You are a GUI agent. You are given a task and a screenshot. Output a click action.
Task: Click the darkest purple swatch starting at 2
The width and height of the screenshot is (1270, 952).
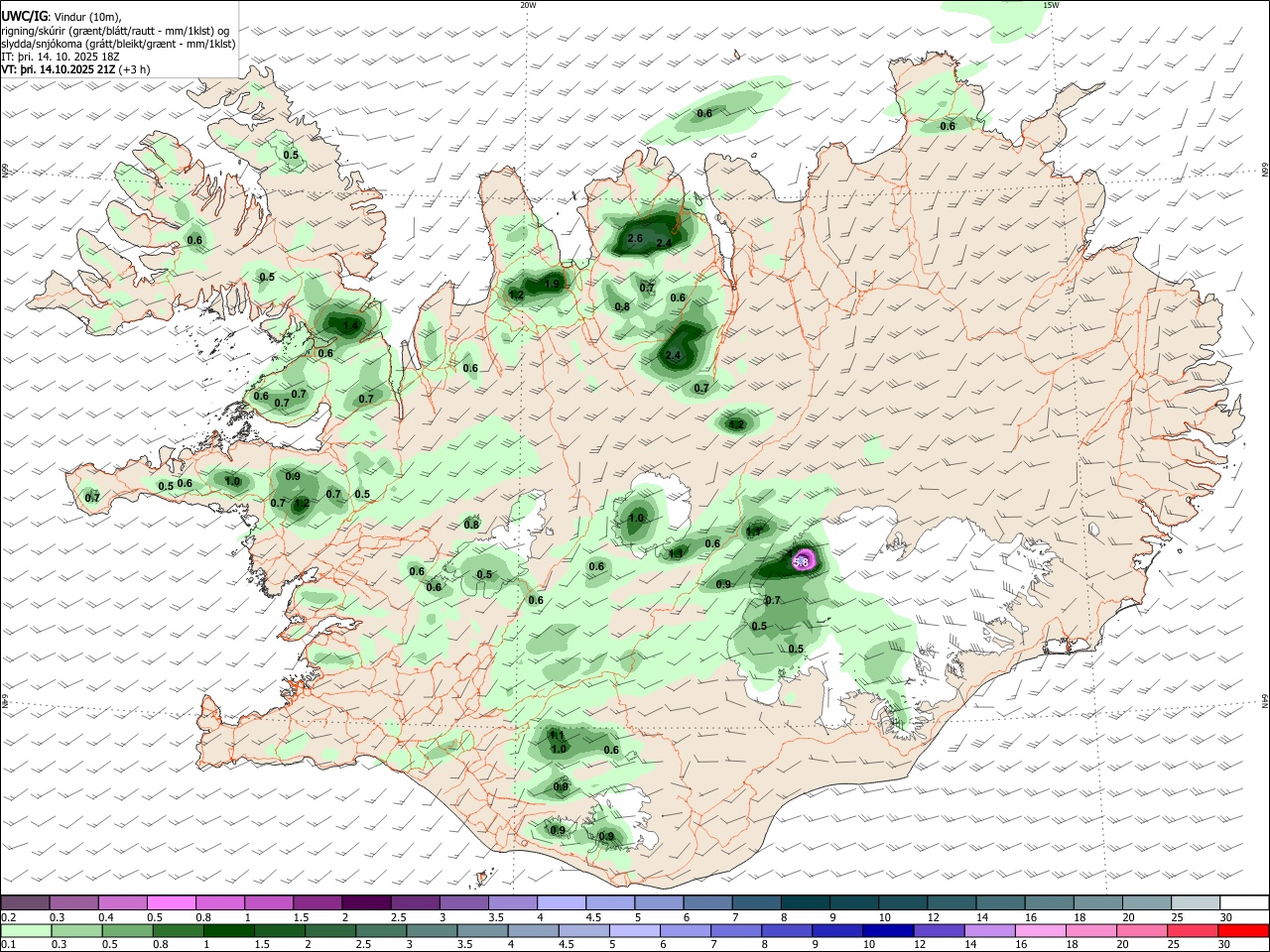(365, 902)
